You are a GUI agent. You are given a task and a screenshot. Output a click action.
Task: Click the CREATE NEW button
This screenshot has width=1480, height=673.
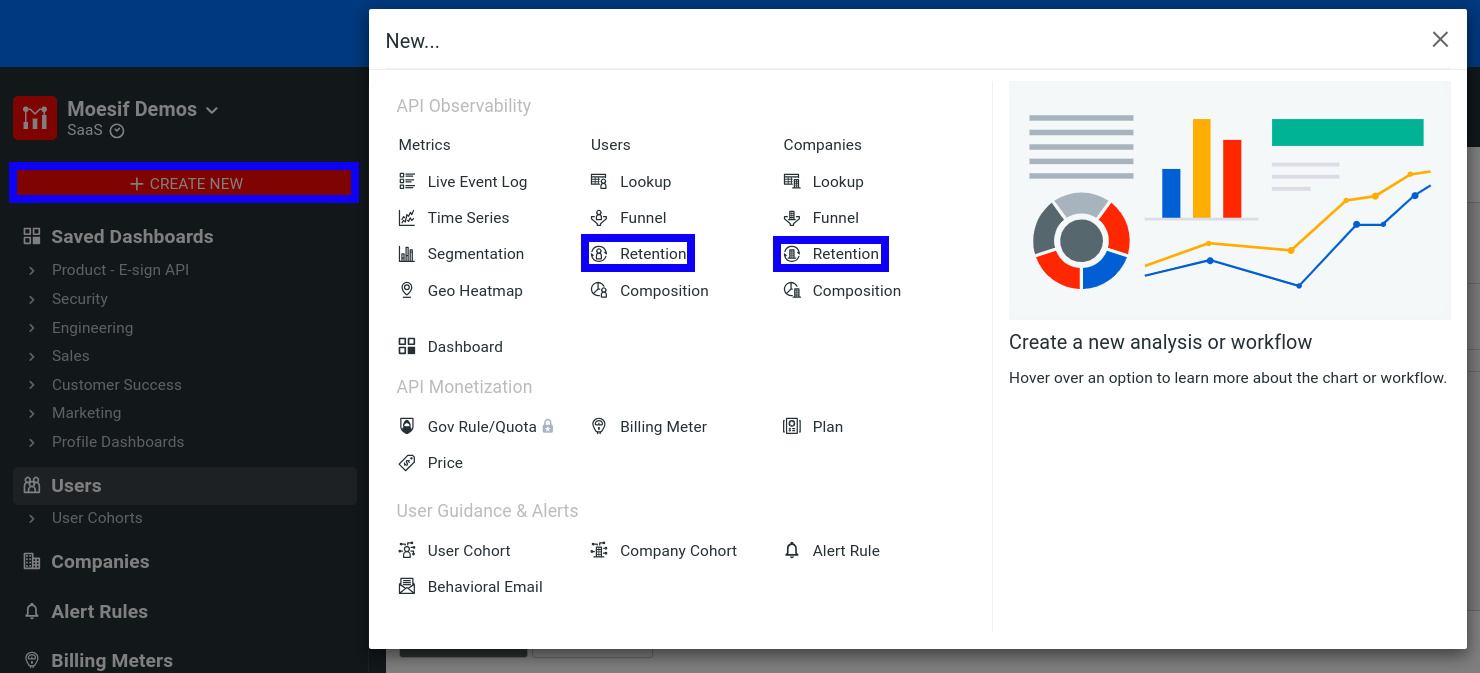tap(185, 183)
